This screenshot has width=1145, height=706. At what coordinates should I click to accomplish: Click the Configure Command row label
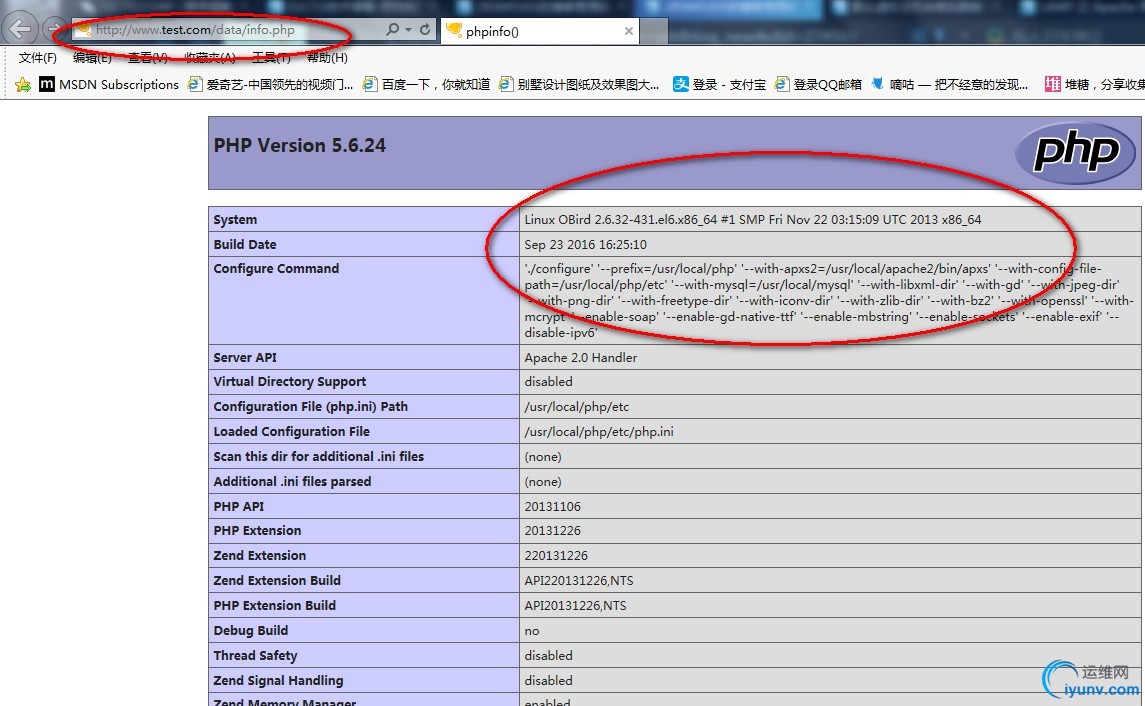click(x=276, y=269)
